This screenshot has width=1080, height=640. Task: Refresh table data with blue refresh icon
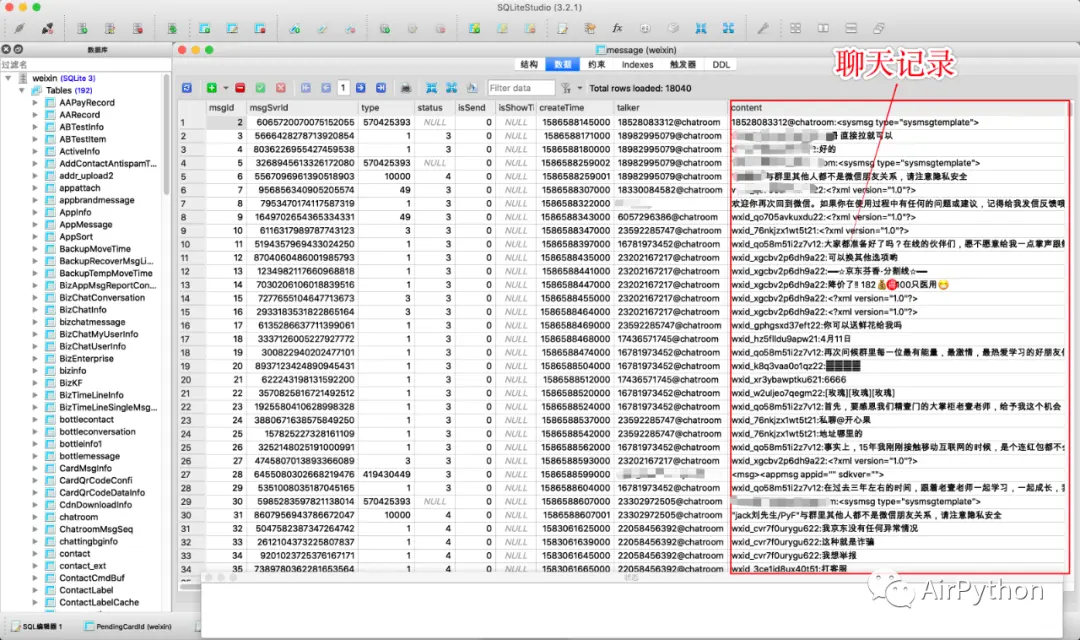tap(187, 88)
